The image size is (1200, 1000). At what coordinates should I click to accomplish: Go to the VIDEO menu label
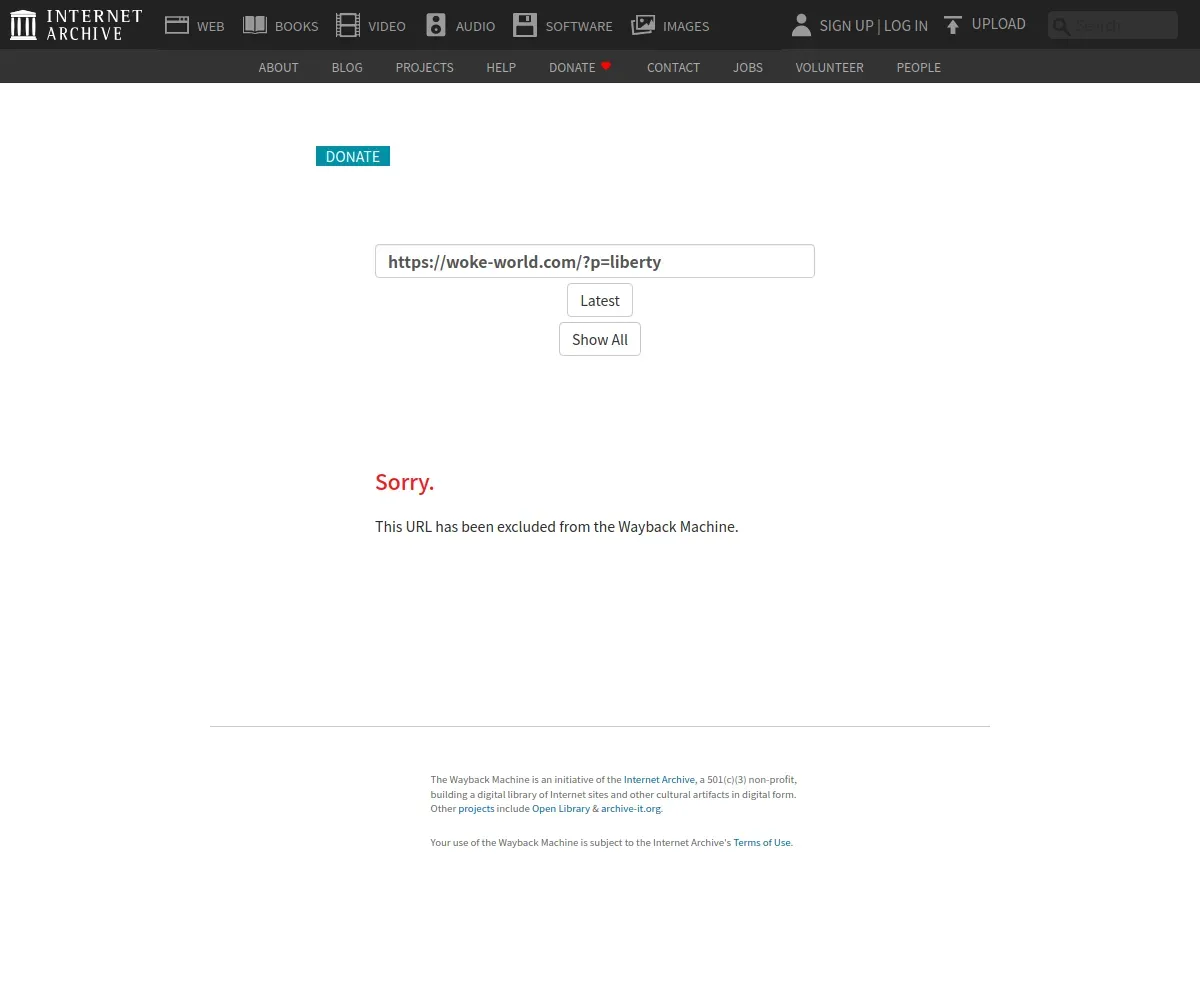point(387,26)
